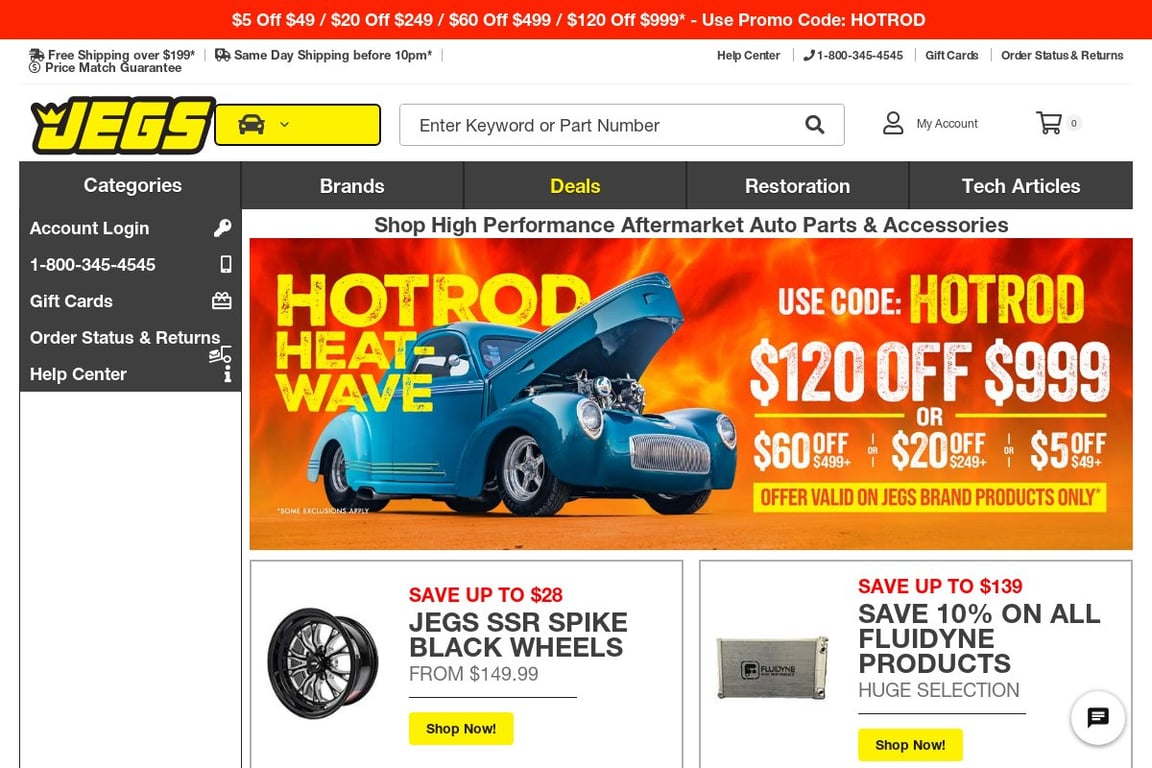This screenshot has width=1152, height=768.
Task: Click the gift card icon in sidebar
Action: pyautogui.click(x=222, y=301)
